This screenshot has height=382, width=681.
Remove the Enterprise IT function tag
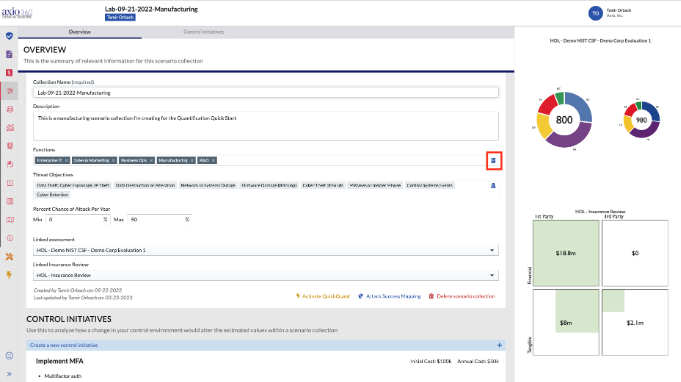[66, 160]
